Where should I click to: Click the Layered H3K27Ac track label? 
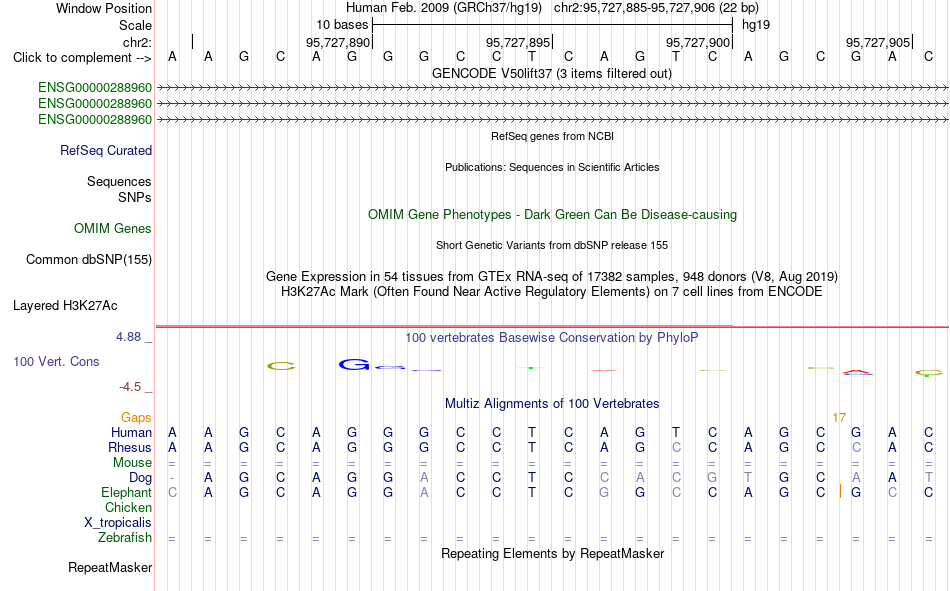coord(65,306)
